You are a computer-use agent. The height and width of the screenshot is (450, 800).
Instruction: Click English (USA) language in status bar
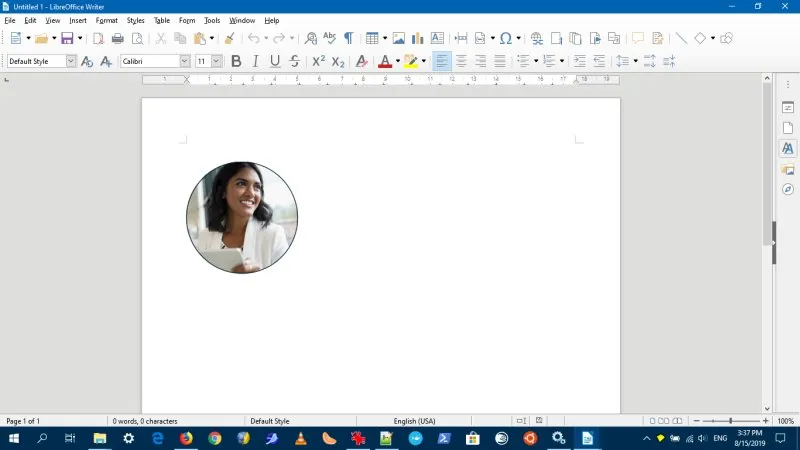coord(414,421)
